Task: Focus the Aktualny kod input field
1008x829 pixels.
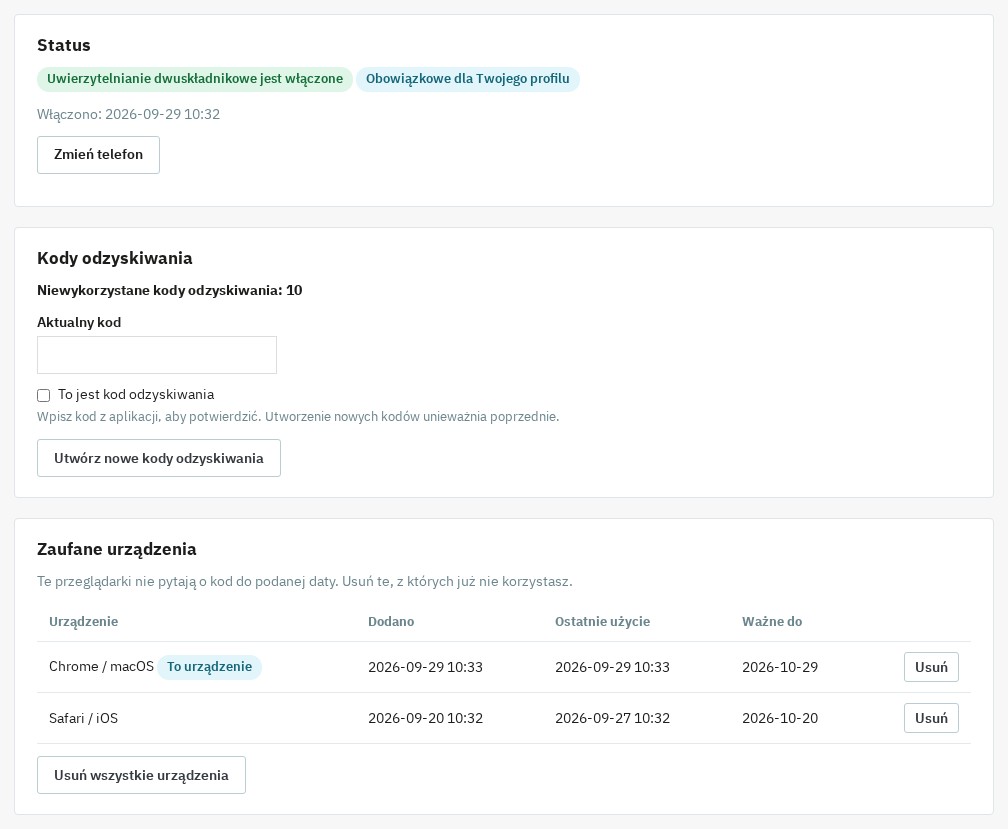Action: pos(157,355)
